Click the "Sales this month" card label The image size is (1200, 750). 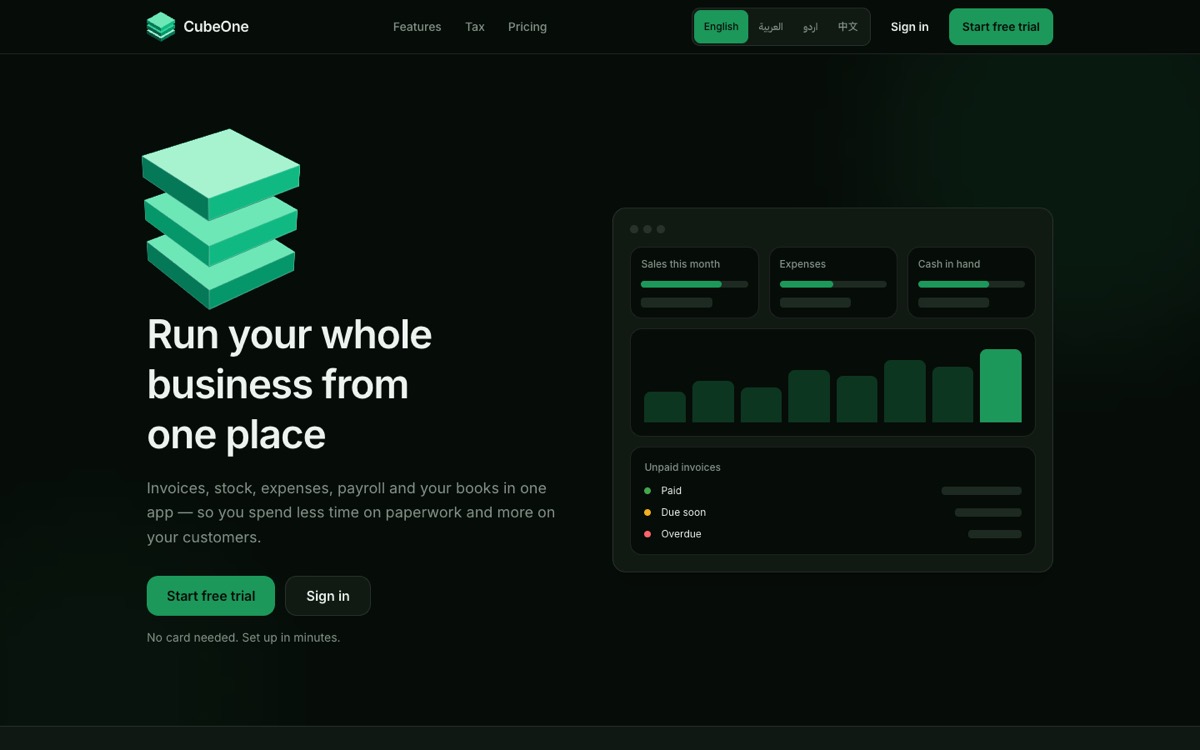(x=680, y=264)
